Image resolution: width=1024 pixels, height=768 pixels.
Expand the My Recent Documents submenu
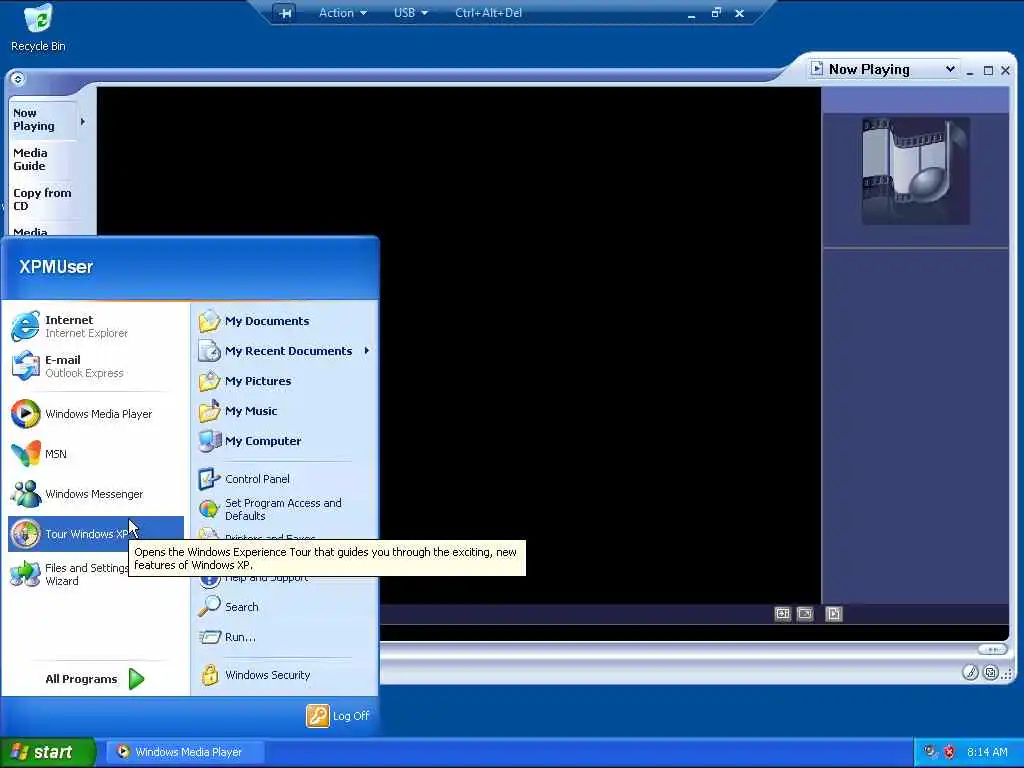pyautogui.click(x=285, y=351)
